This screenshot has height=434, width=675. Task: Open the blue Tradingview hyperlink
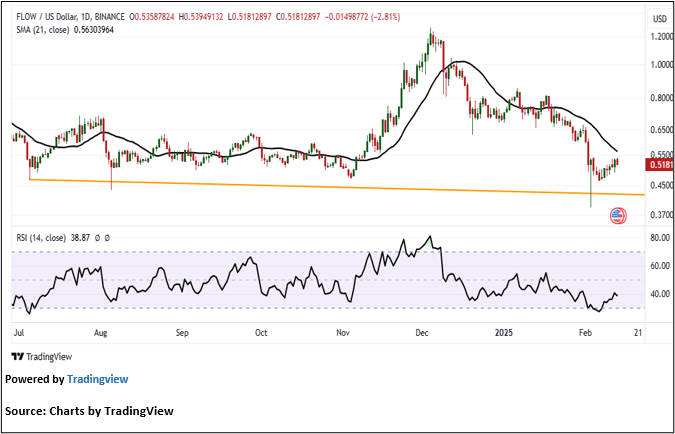(x=98, y=379)
